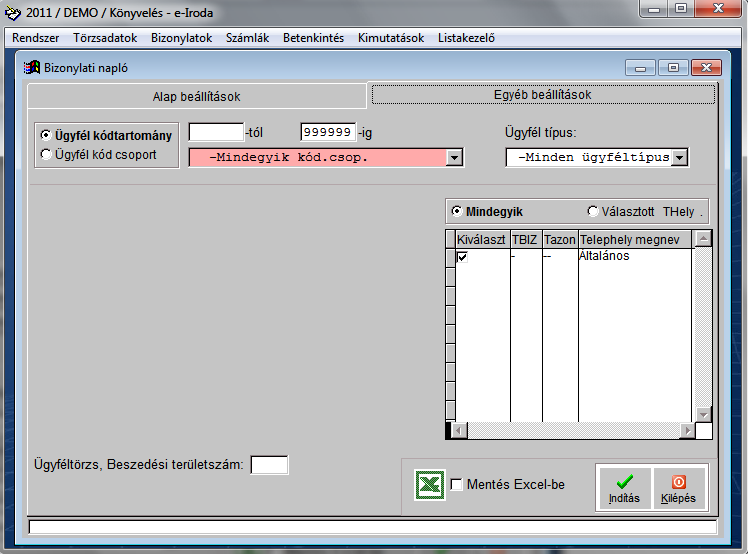The image size is (748, 554).
Task: Click the Beszédesi területszám input field
Action: point(269,464)
